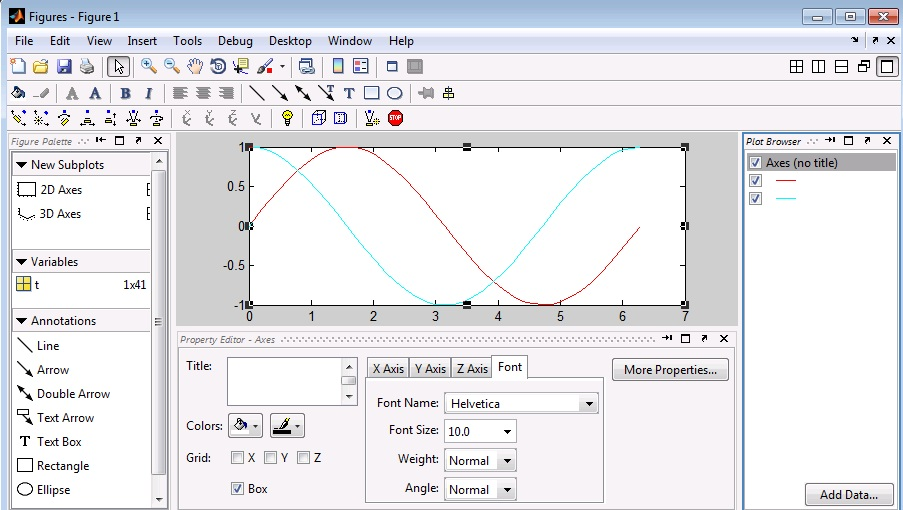
Task: Select the tile figures grid layout icon
Action: click(796, 67)
